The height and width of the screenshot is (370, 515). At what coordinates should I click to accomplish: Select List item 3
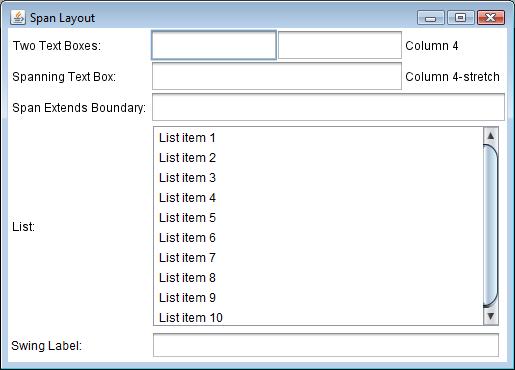pyautogui.click(x=318, y=178)
